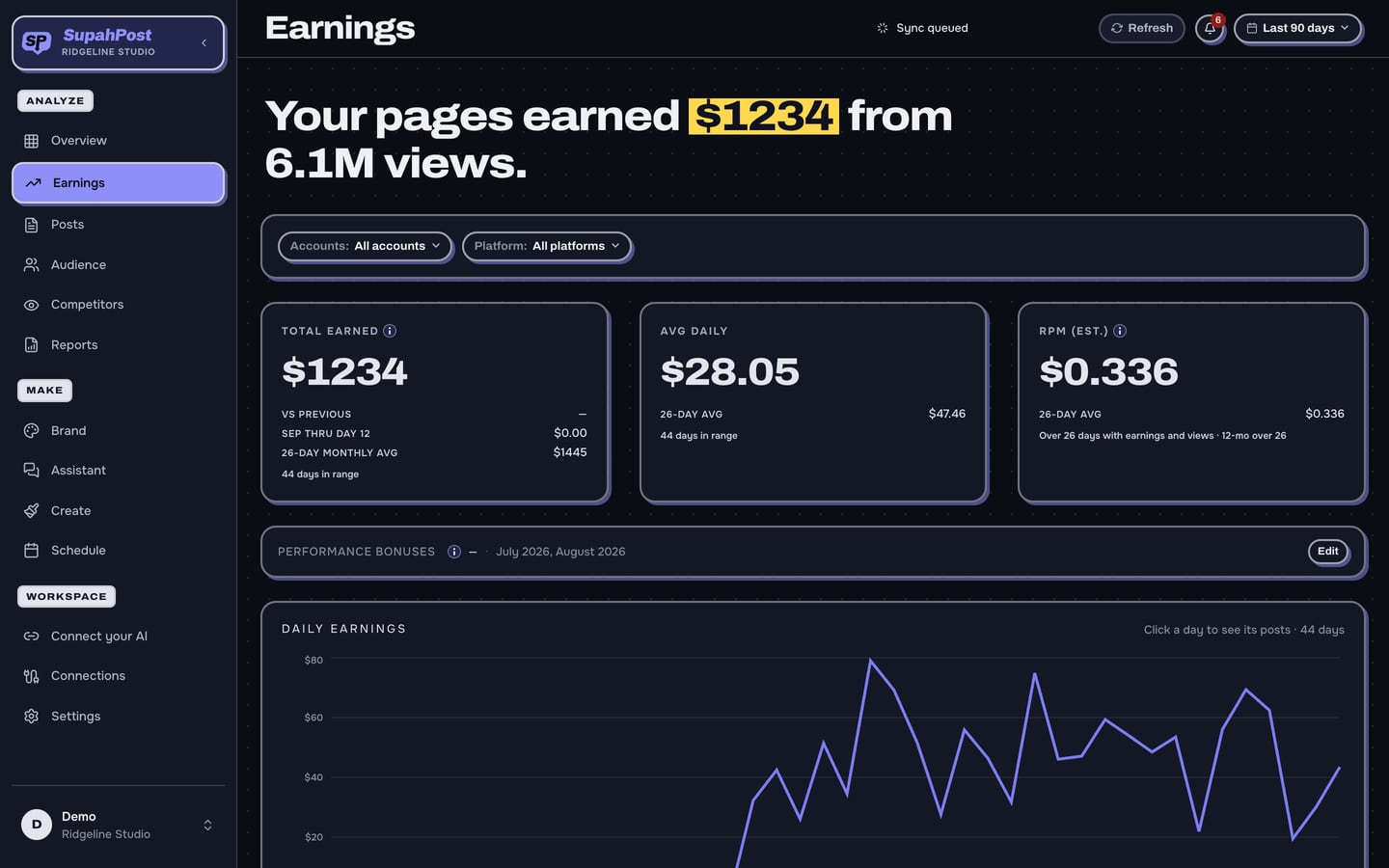This screenshot has height=868, width=1389.
Task: Click the Create brush icon
Action: tap(32, 511)
